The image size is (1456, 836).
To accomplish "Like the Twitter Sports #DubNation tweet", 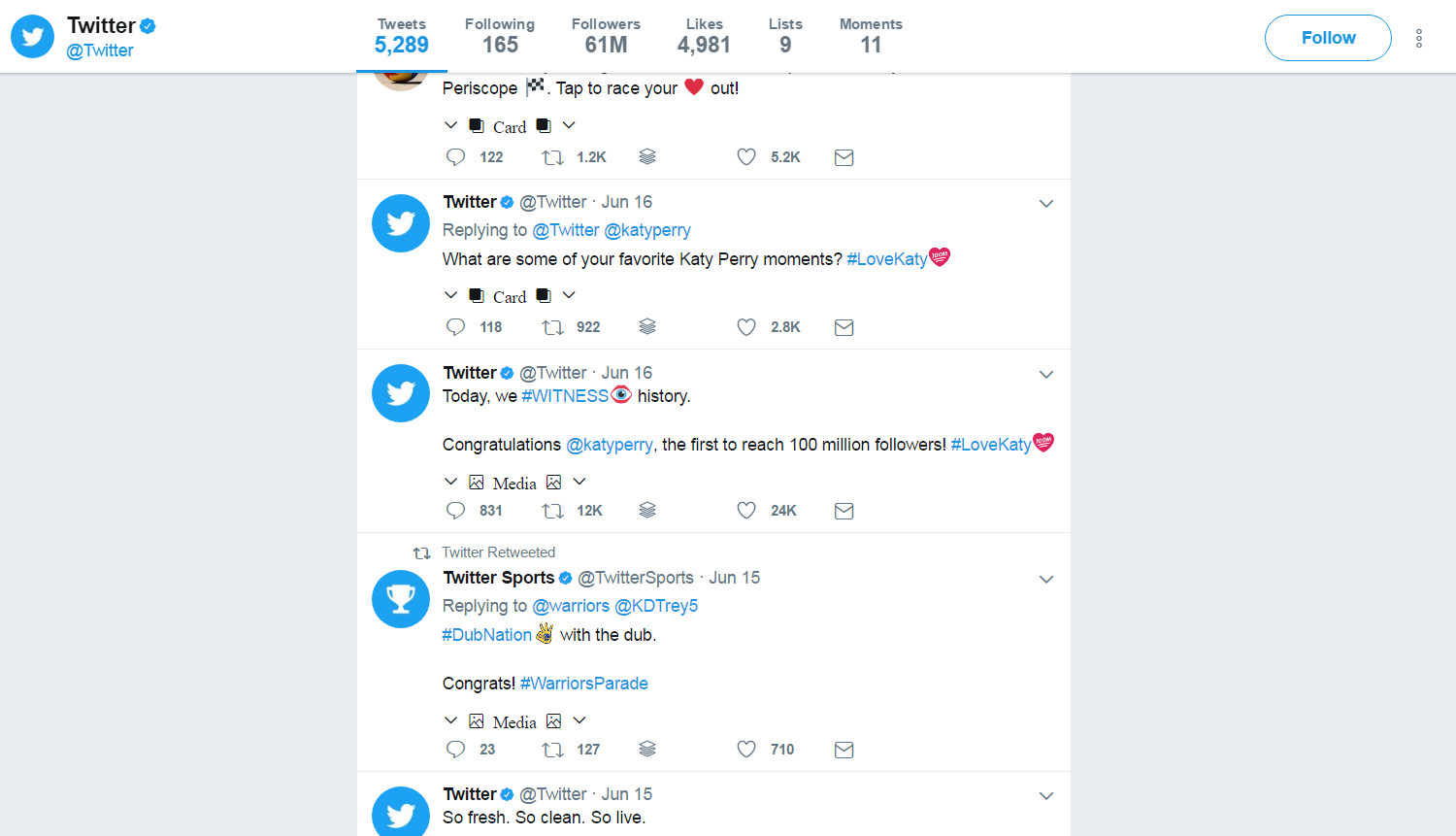I will 746,749.
